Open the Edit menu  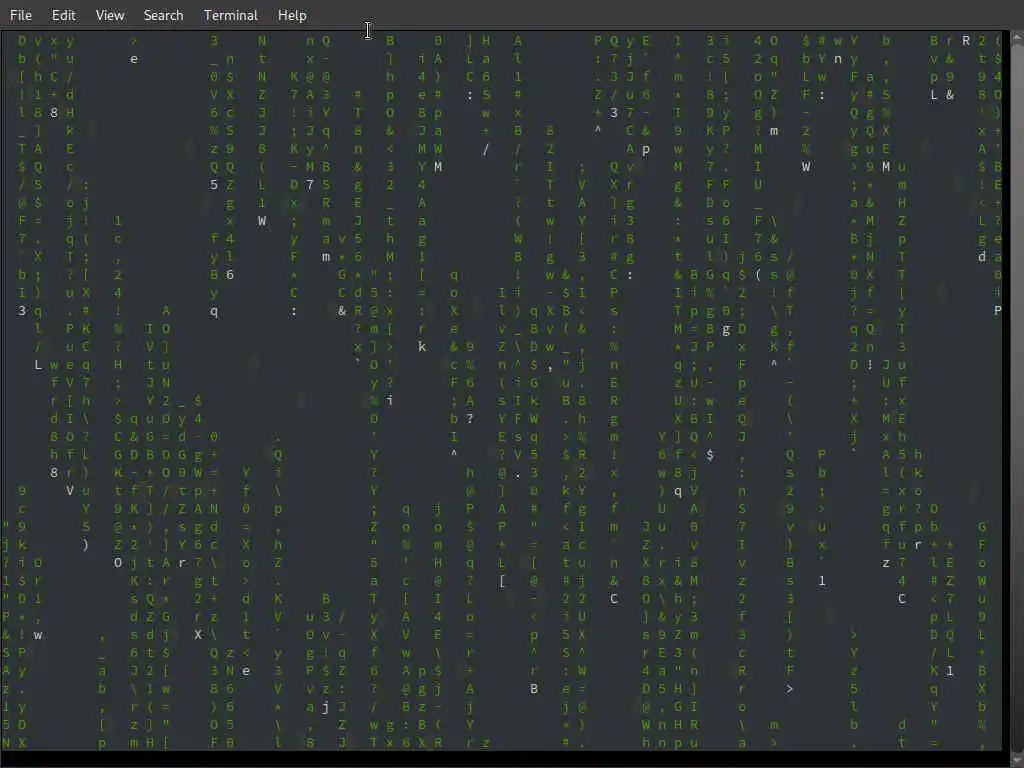[x=63, y=15]
